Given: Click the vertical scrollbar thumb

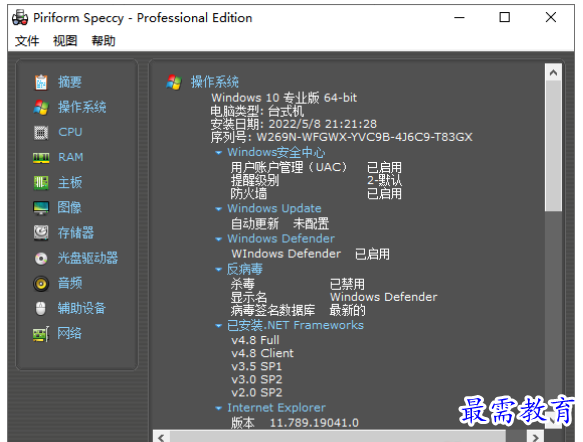Looking at the screenshot, I should point(553,146).
